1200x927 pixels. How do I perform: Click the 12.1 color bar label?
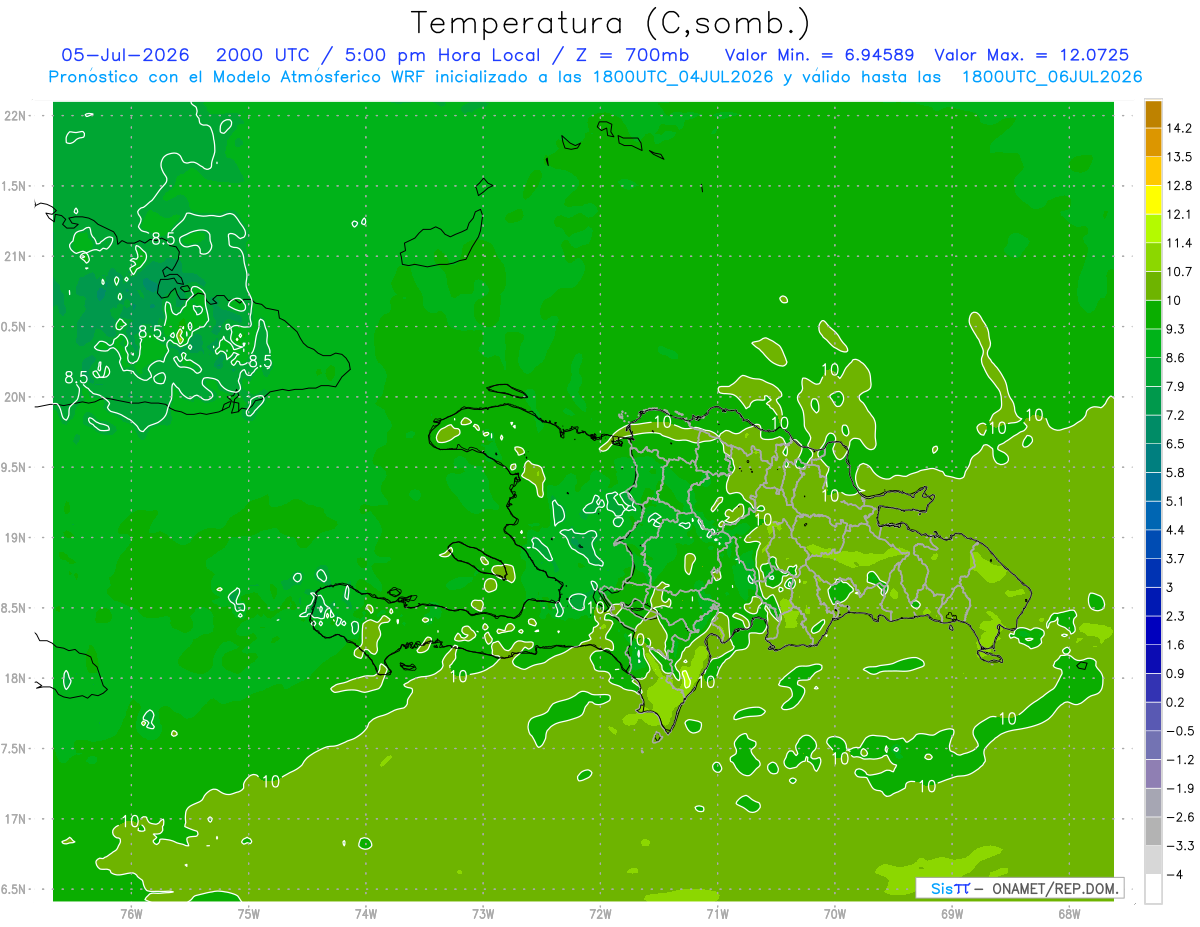(1178, 213)
